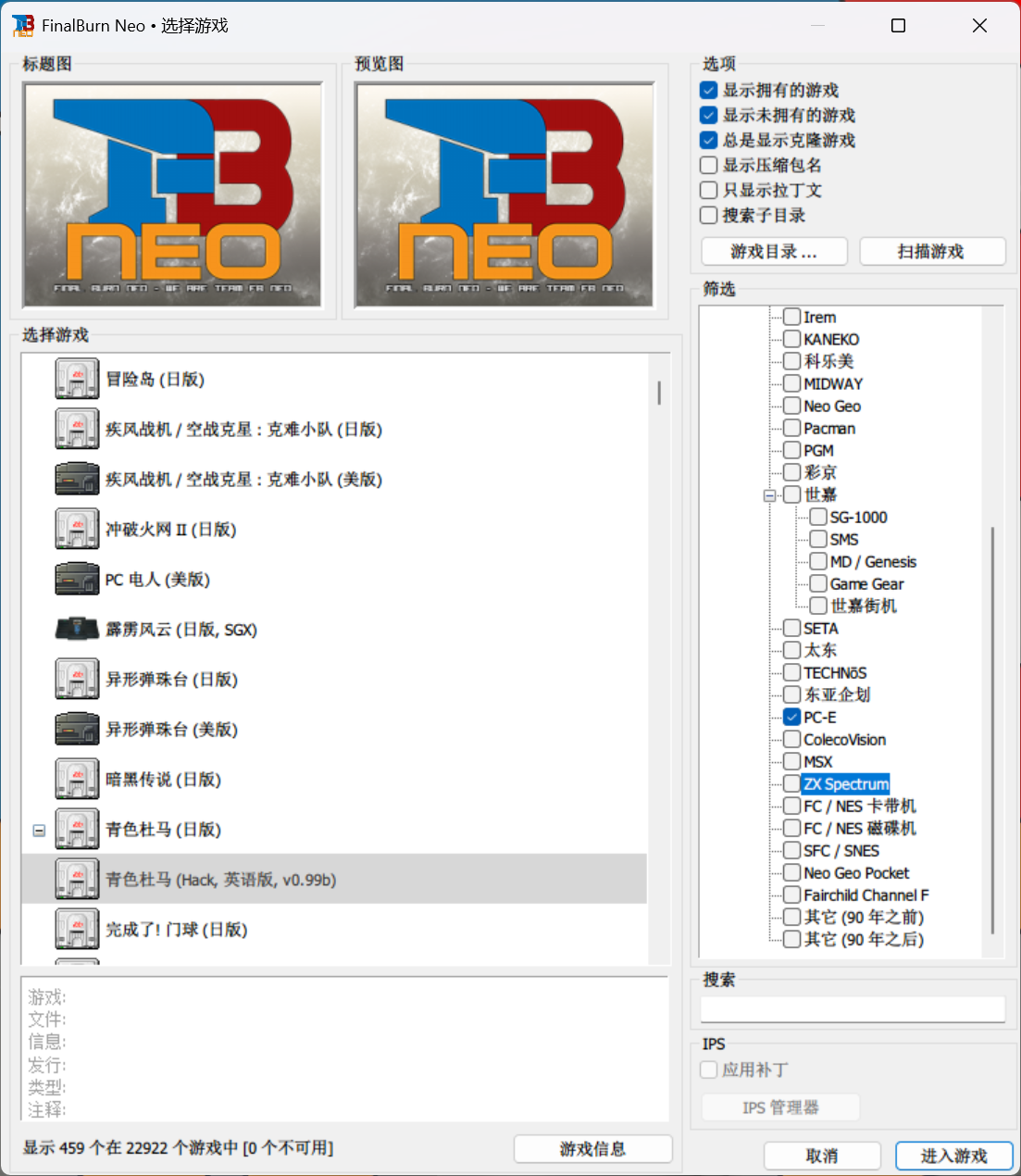Click the console icon beside 冒险岛 (日版)
Viewport: 1021px width, 1176px height.
[77, 379]
